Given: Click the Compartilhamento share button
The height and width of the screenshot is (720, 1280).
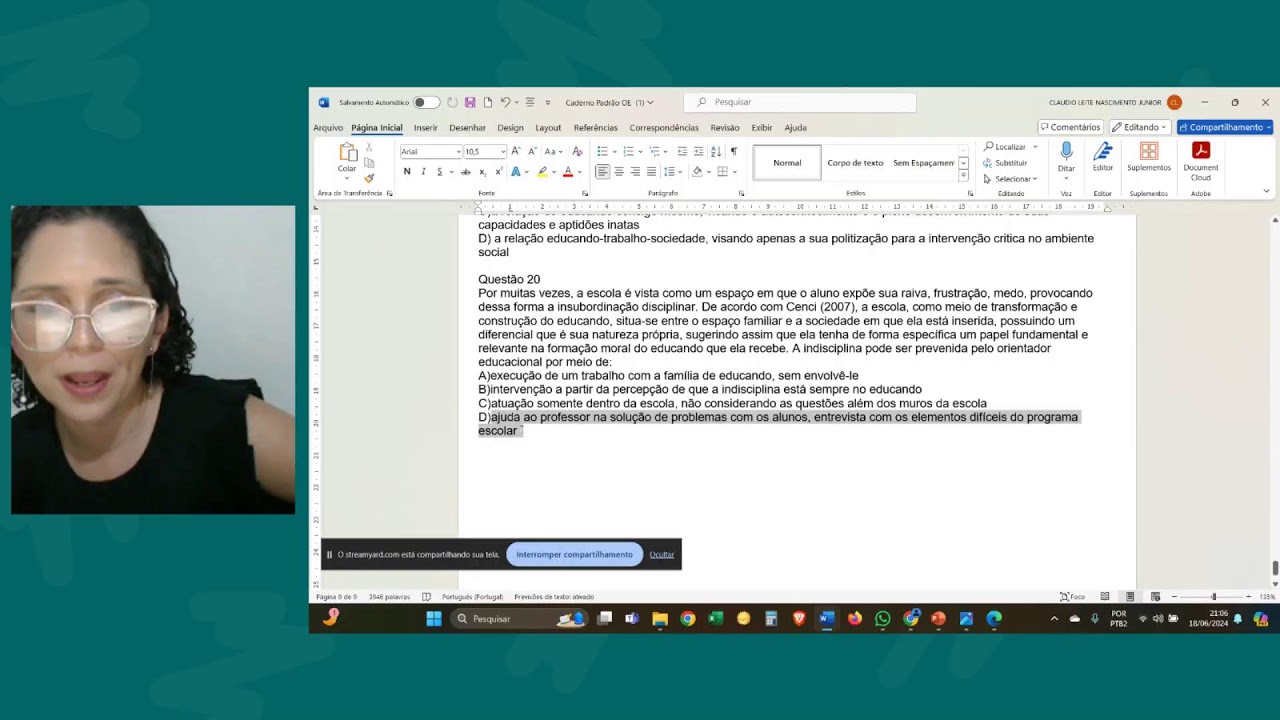Looking at the screenshot, I should [x=1225, y=127].
